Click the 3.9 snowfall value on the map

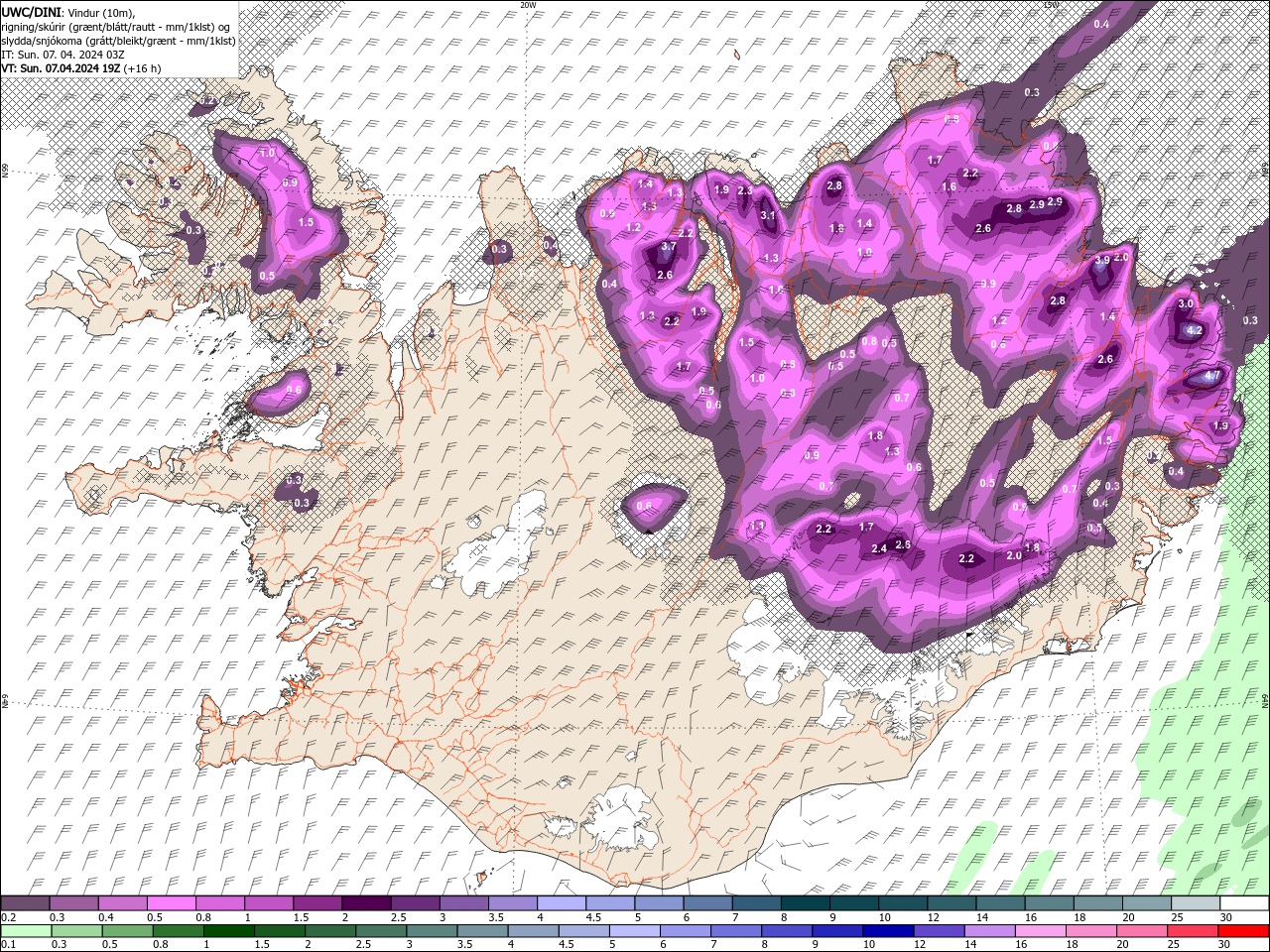point(1102,261)
